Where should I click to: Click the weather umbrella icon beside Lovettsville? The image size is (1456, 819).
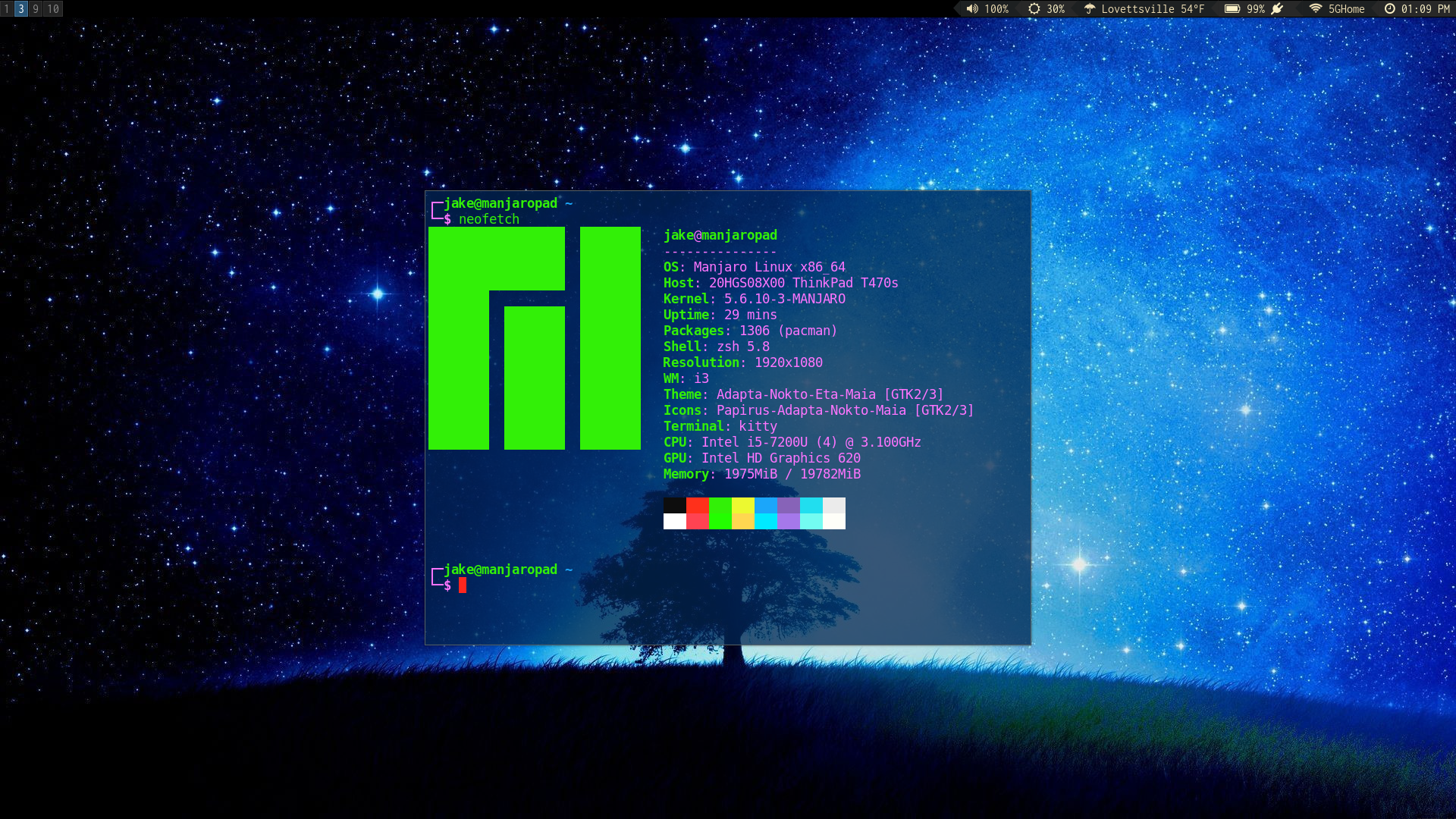click(x=1089, y=9)
